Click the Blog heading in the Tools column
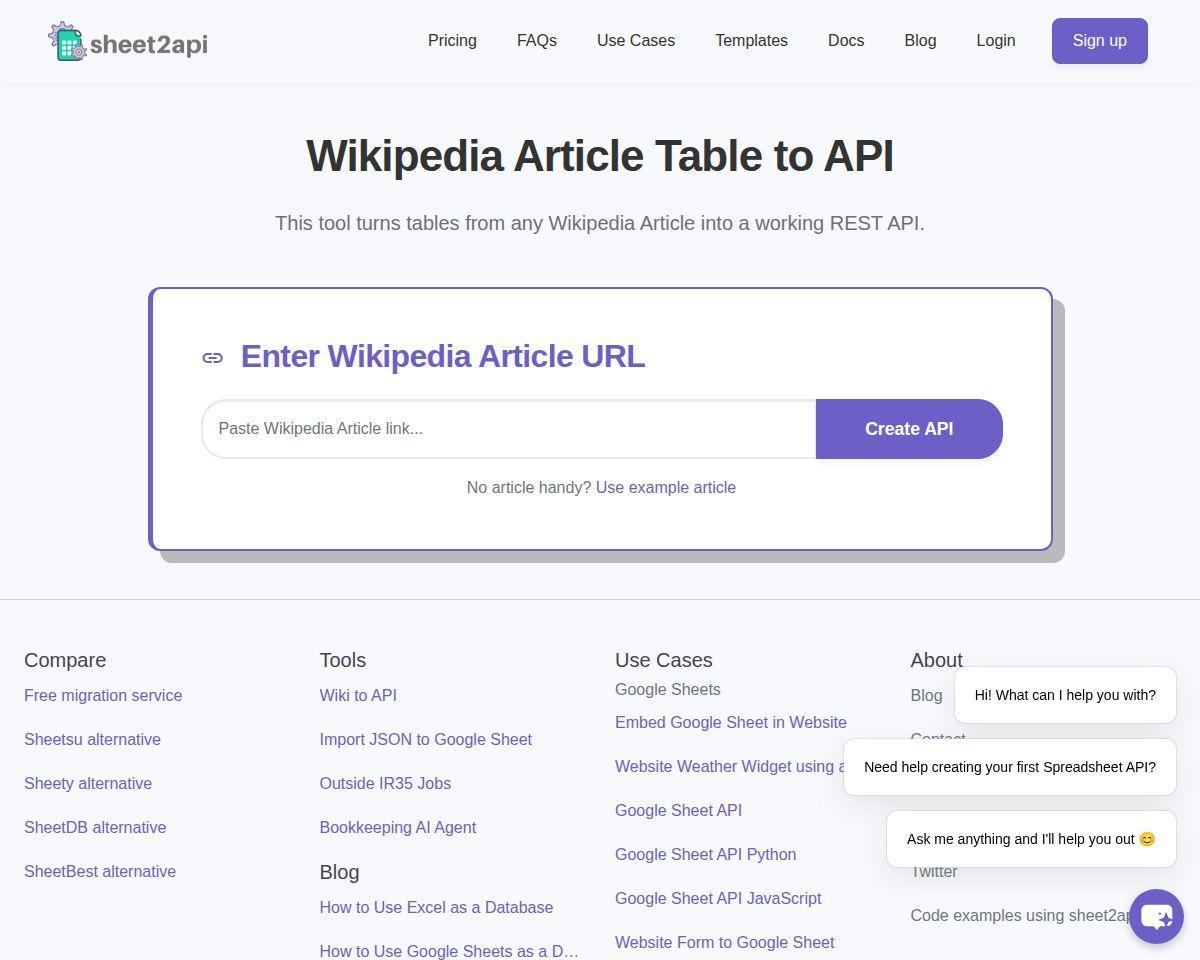Image resolution: width=1200 pixels, height=960 pixels. [339, 872]
